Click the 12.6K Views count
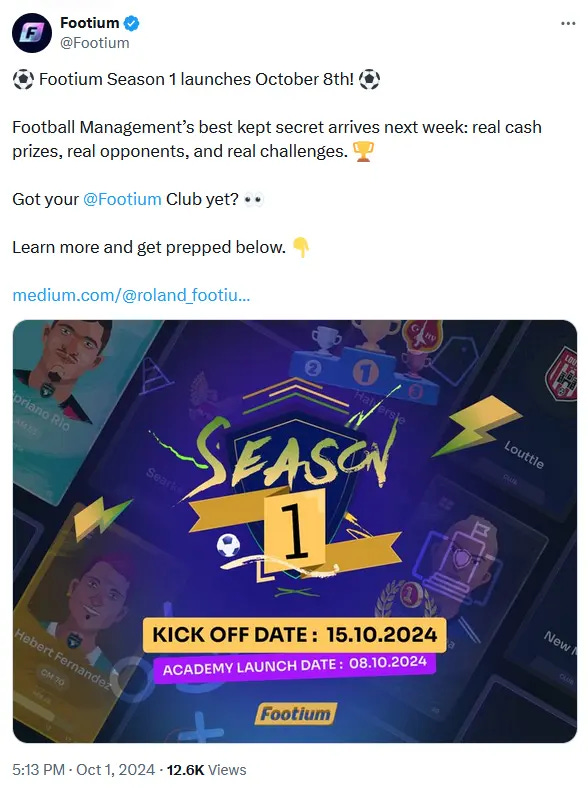Viewport: 588px width, 788px height. point(207,769)
